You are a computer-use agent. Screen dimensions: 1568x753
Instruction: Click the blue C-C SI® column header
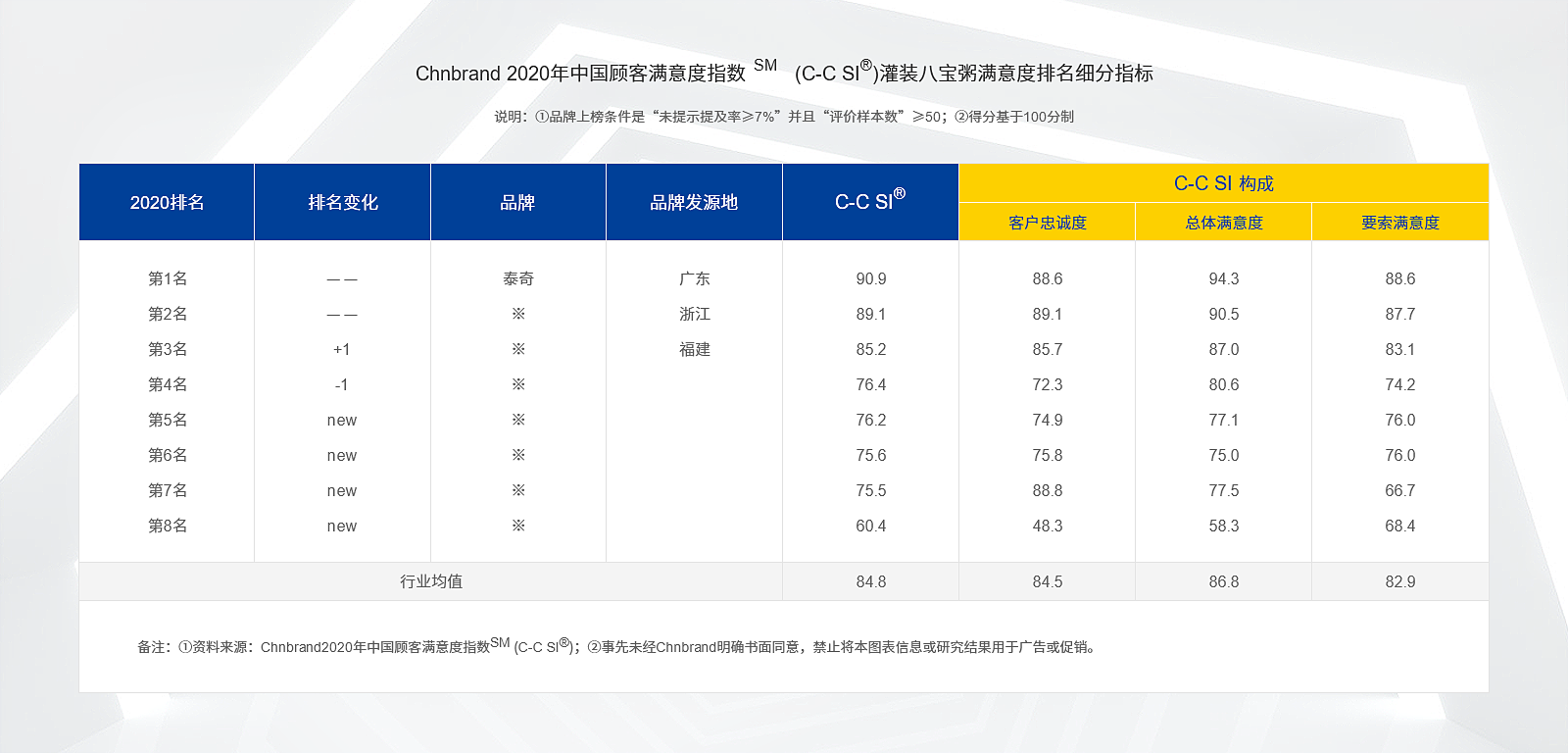tap(869, 202)
